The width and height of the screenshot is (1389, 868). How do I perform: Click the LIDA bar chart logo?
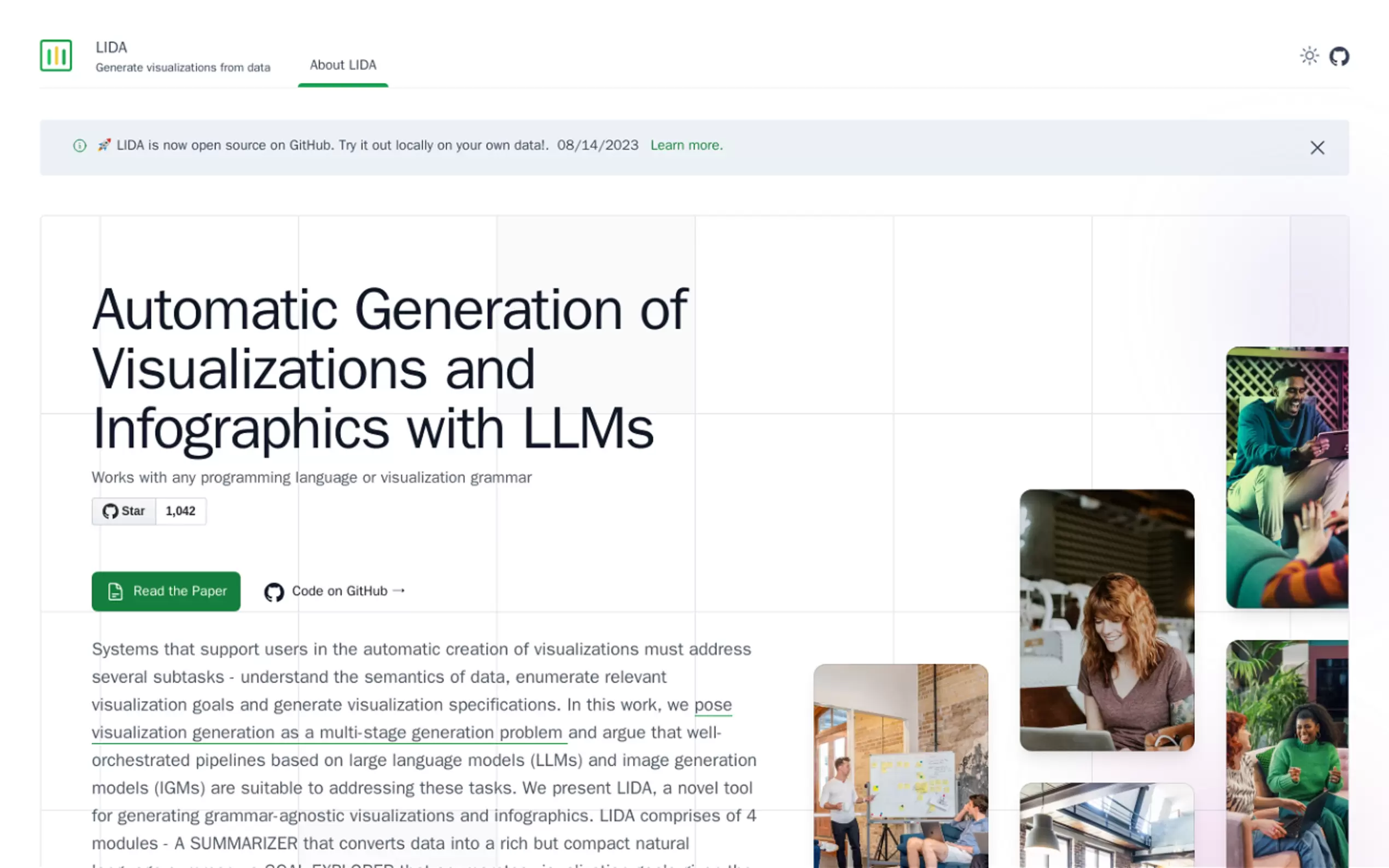(x=56, y=56)
